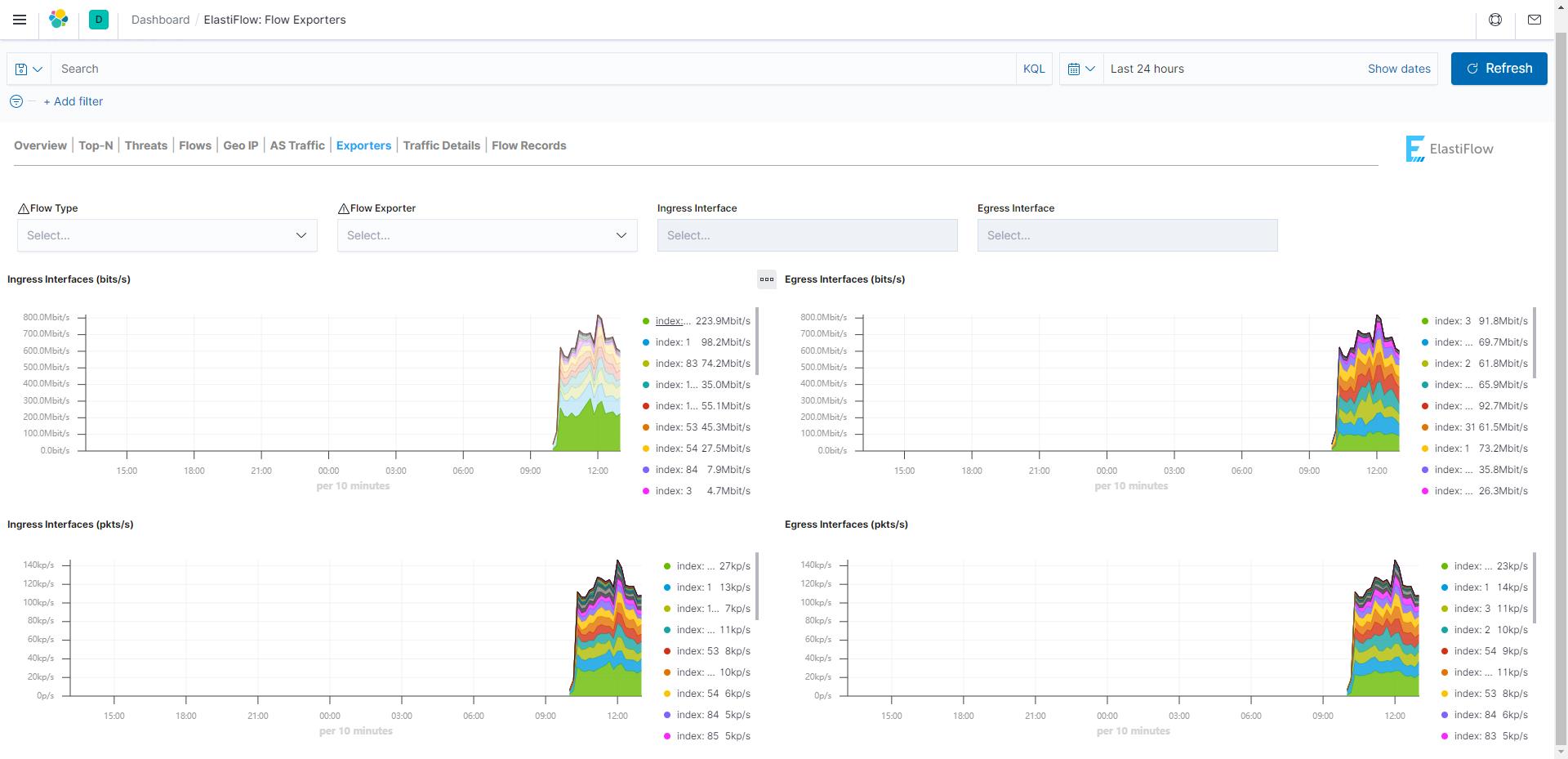Open saved query menu icon
1568x759 pixels.
[29, 69]
